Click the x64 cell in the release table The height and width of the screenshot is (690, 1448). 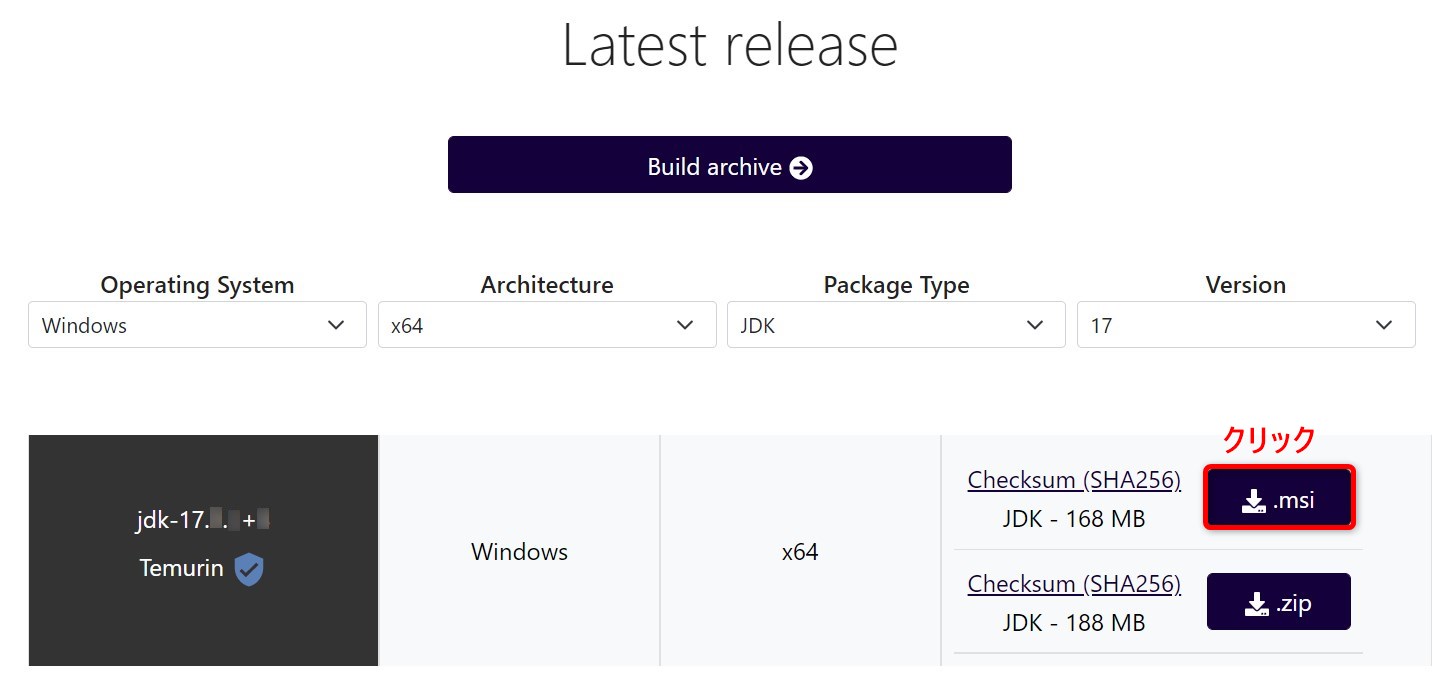800,551
